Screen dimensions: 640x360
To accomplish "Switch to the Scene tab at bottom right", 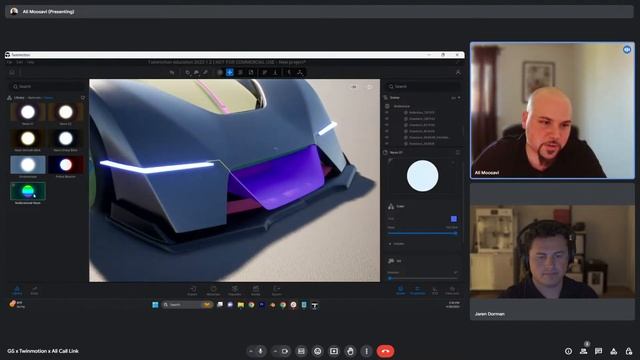I will point(400,290).
